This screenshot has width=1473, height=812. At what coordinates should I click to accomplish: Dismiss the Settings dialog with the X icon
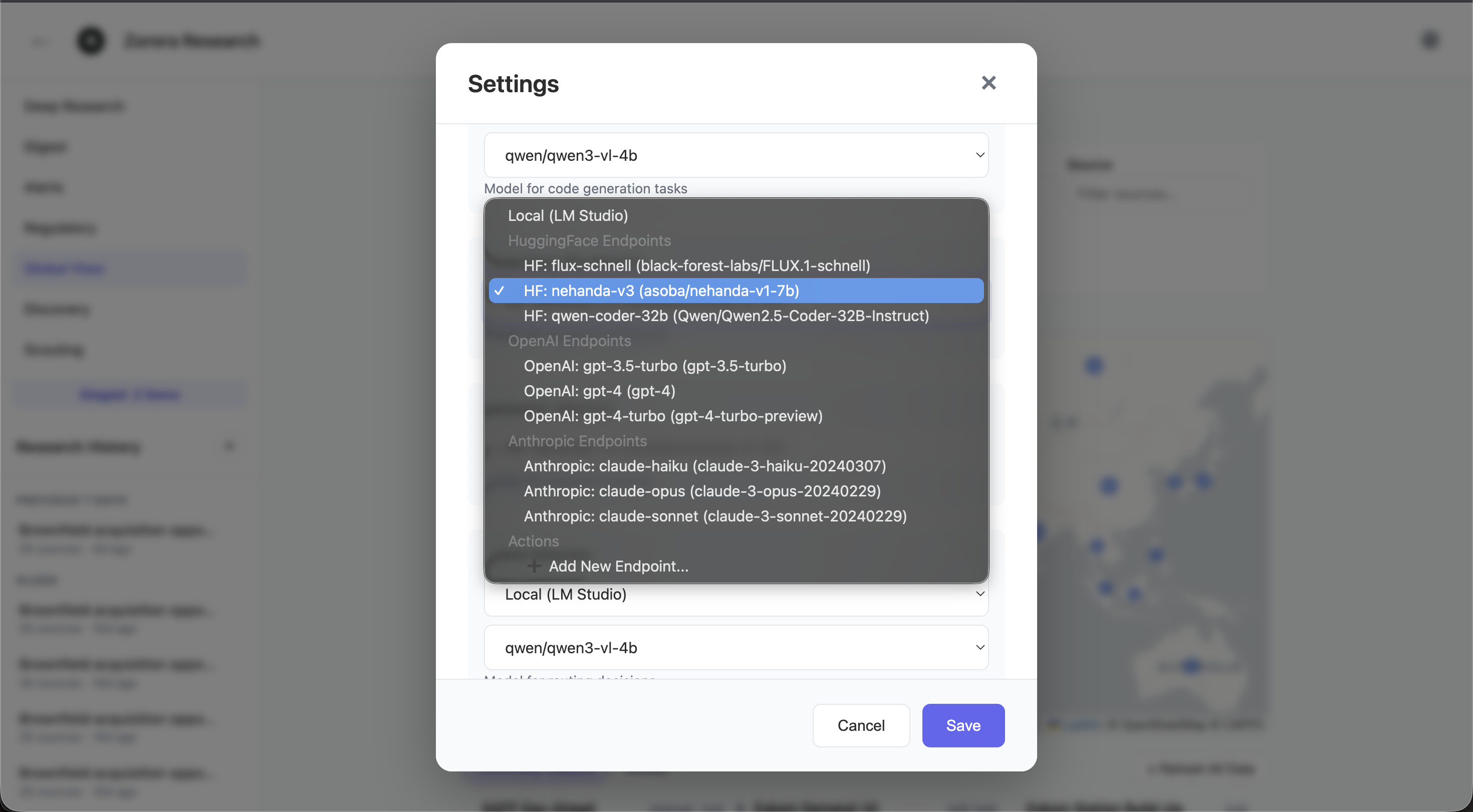coord(989,83)
